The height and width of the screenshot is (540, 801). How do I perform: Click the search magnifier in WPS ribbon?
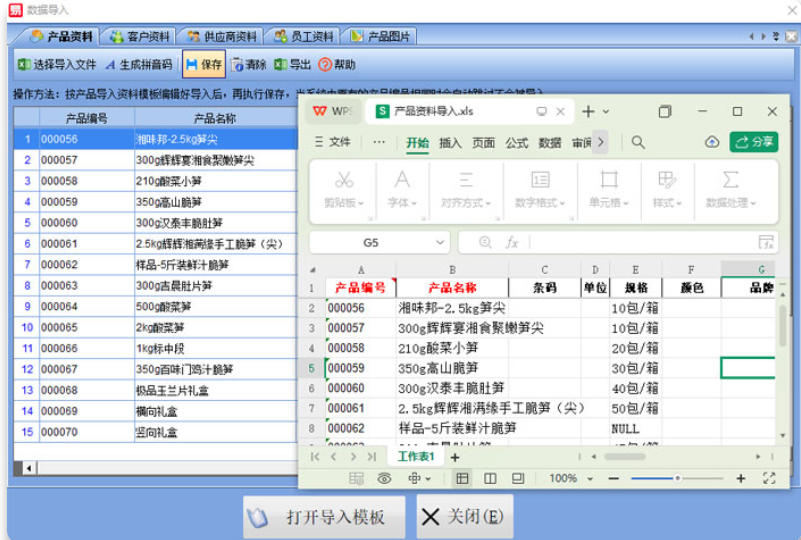pos(638,142)
